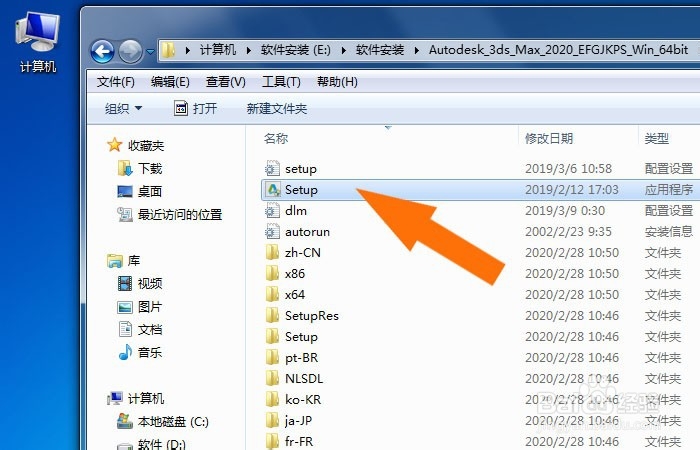Open the 查看(V) menu

[x=225, y=82]
